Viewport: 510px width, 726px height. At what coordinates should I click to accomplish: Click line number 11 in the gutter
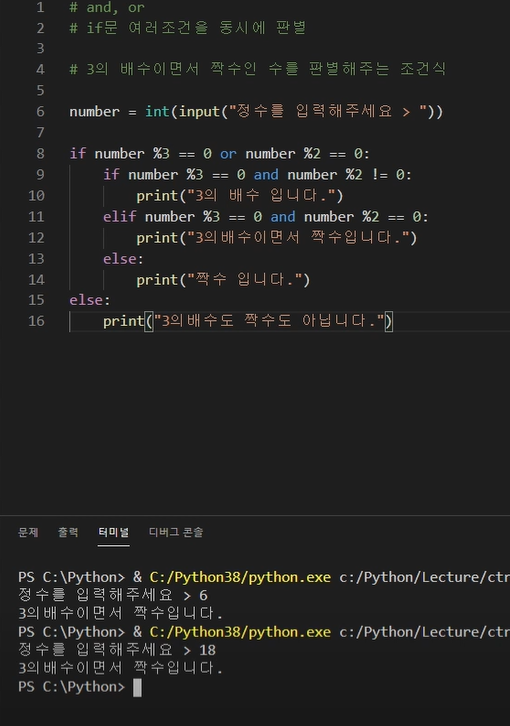(36, 217)
